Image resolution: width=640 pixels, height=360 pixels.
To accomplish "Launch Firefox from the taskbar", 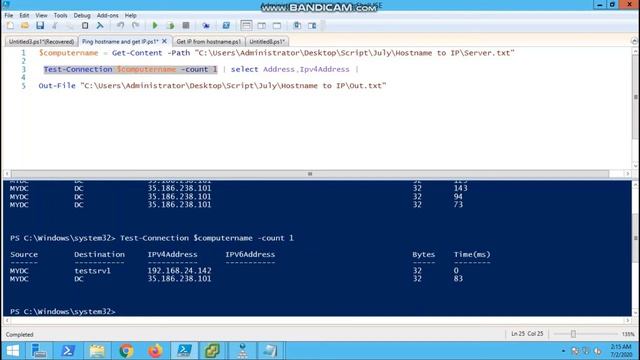I will (155, 351).
